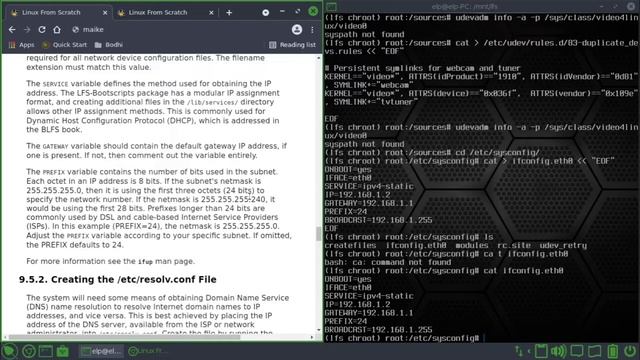
Task: Open the browser profile avatar
Action: coord(297,29)
